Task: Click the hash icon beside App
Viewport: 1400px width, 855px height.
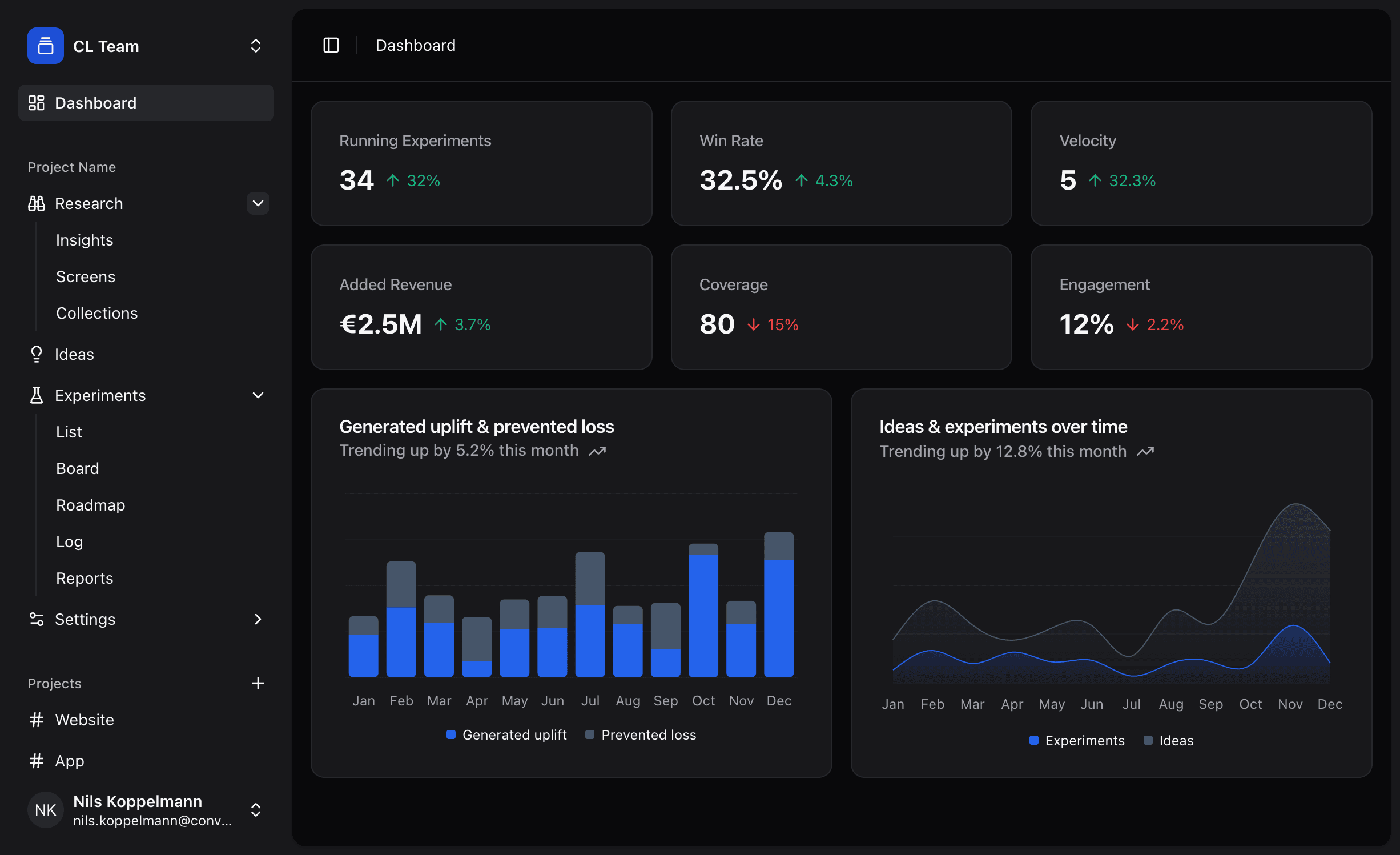Action: pos(37,761)
